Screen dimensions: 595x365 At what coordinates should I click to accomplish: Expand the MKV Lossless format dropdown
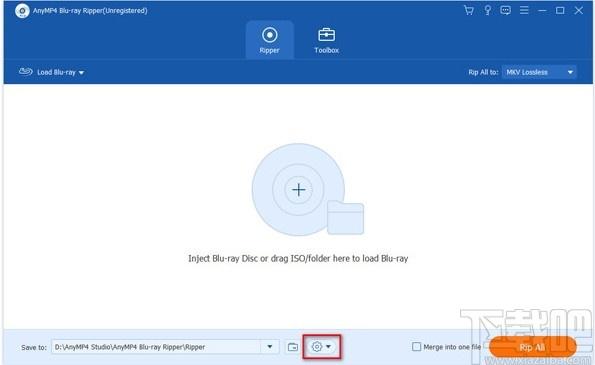(539, 72)
